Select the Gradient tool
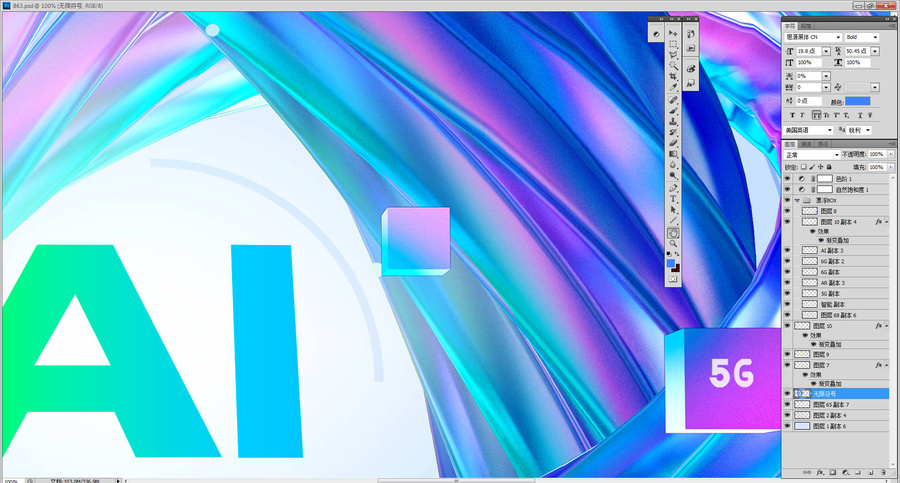 coord(673,154)
